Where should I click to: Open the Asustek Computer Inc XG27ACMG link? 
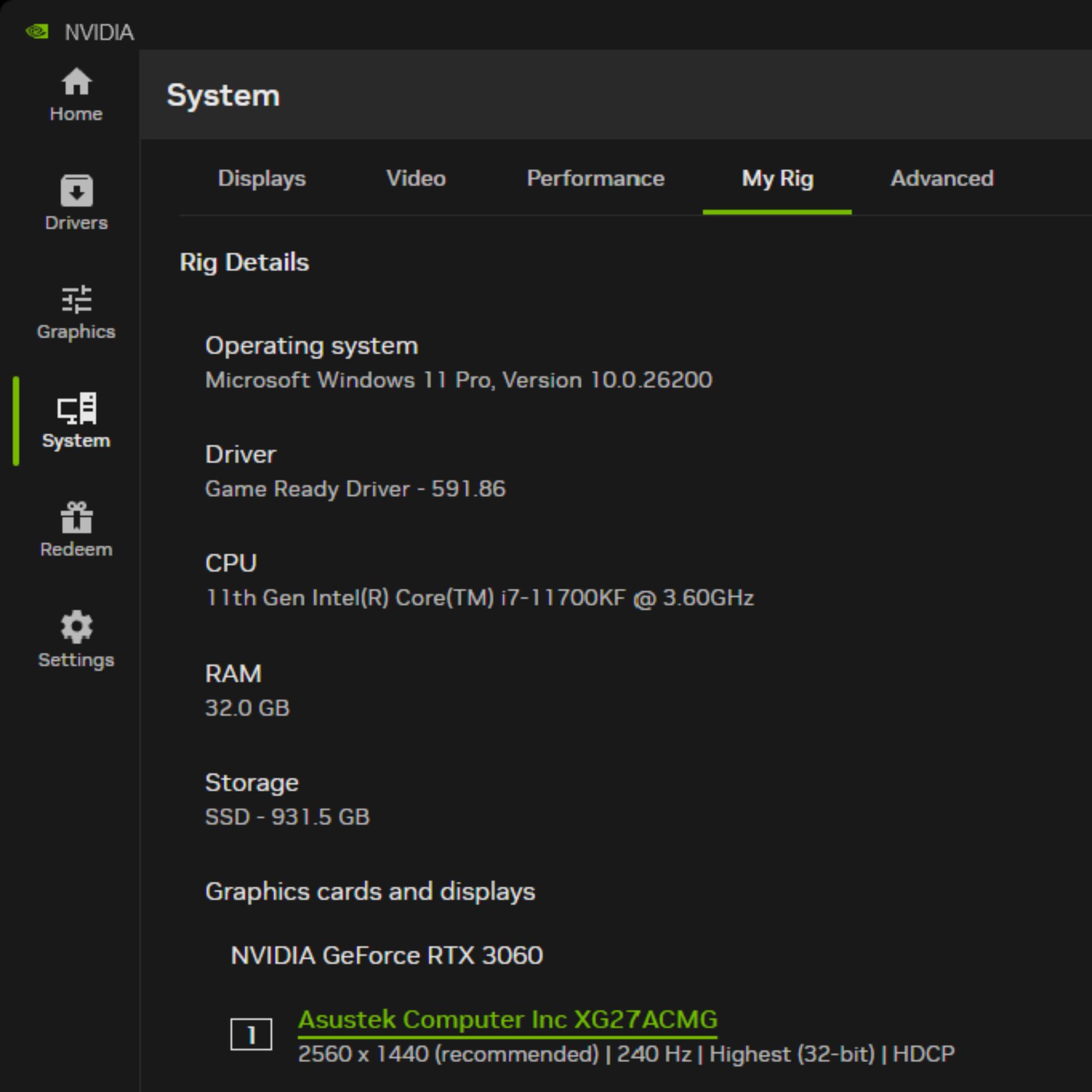coord(508,1019)
